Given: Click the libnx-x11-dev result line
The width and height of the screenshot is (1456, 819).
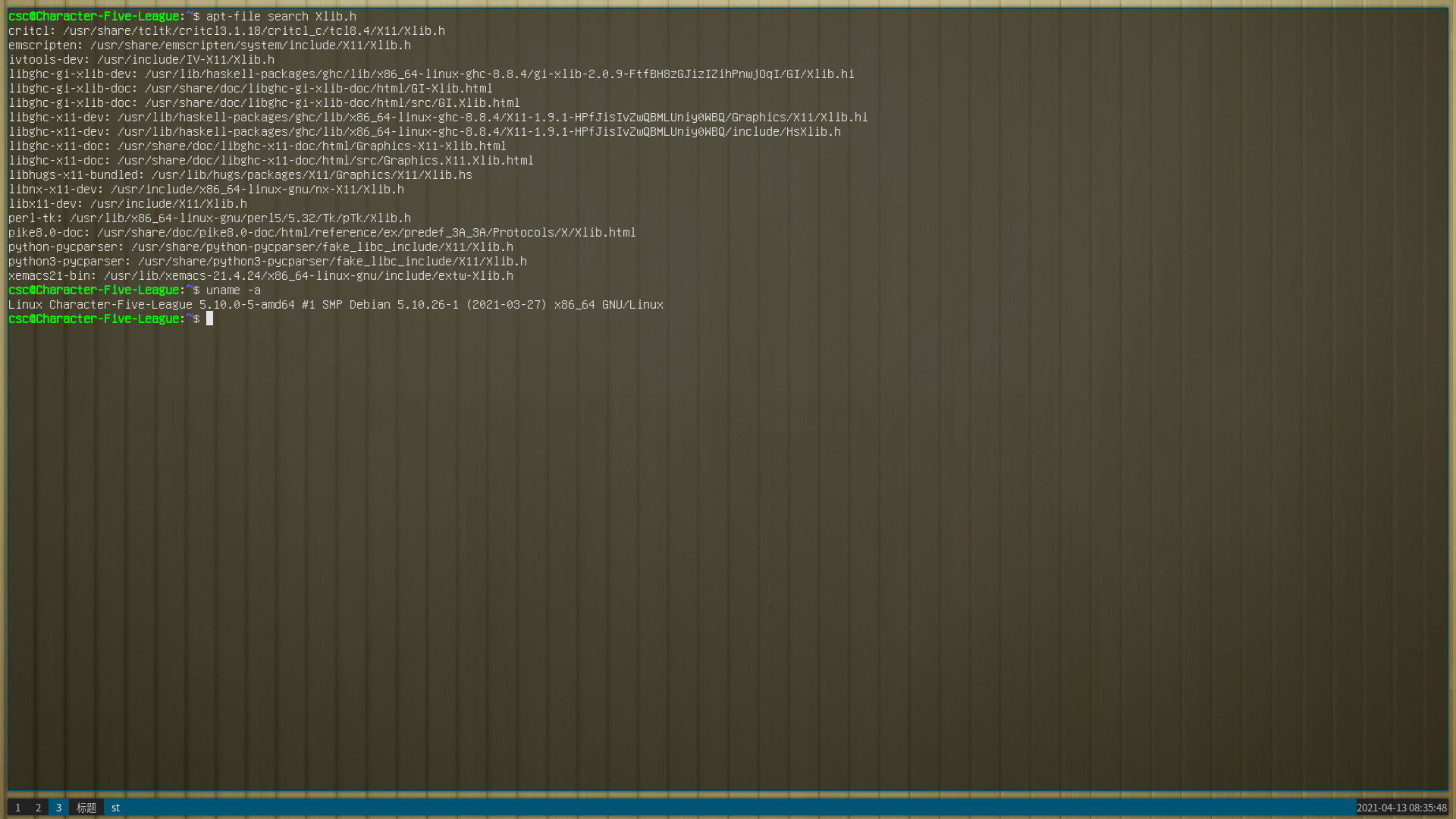Looking at the screenshot, I should (x=206, y=190).
